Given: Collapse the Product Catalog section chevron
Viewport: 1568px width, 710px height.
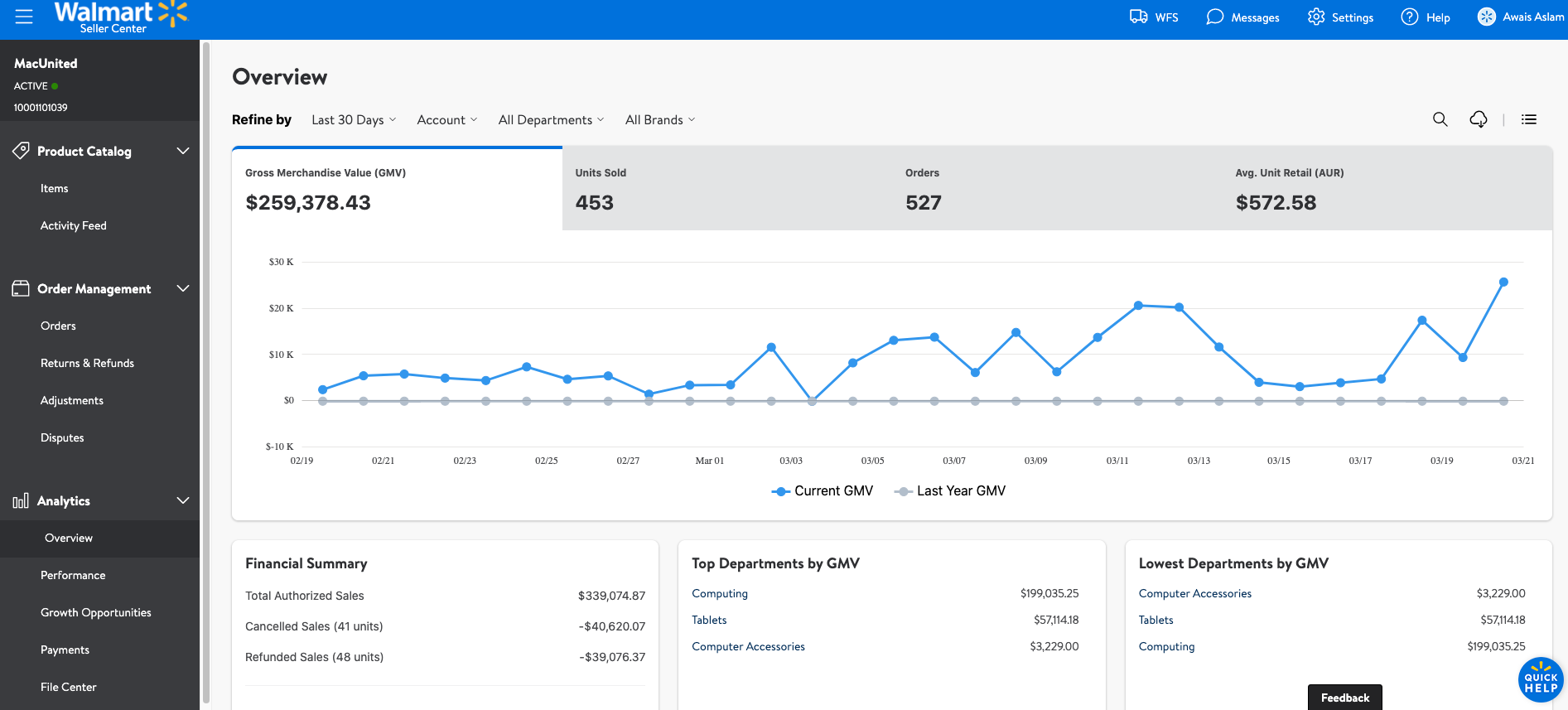Looking at the screenshot, I should 183,151.
